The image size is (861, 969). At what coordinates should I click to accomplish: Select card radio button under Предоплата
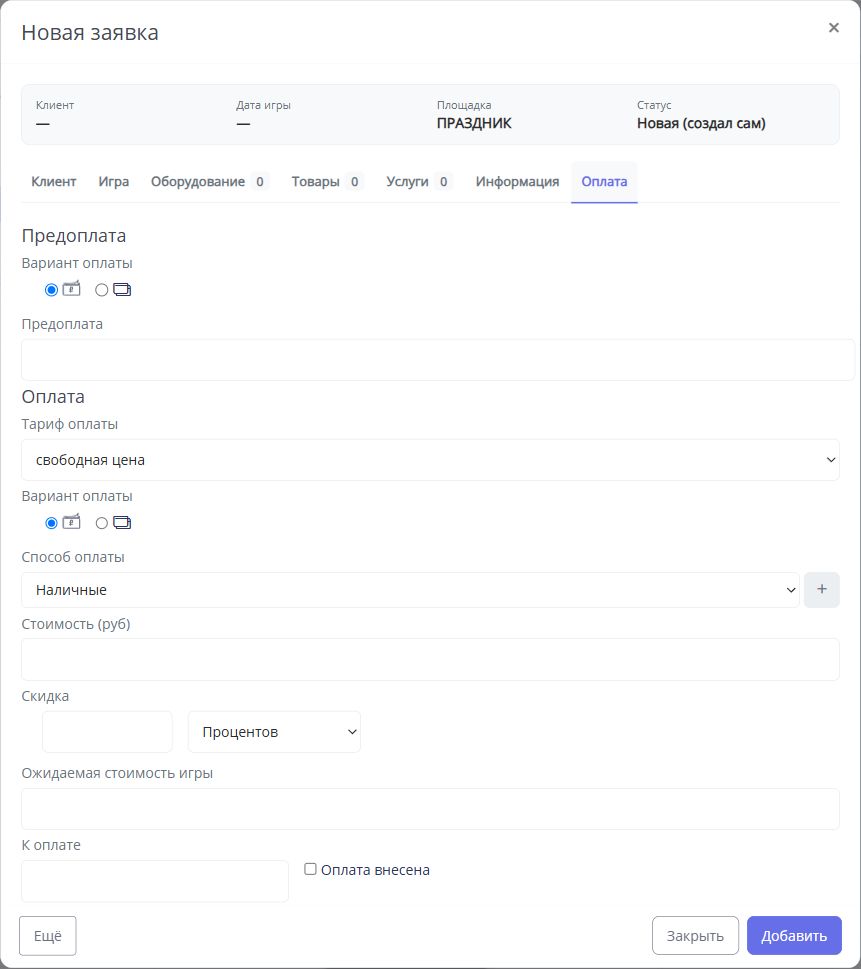(x=101, y=290)
